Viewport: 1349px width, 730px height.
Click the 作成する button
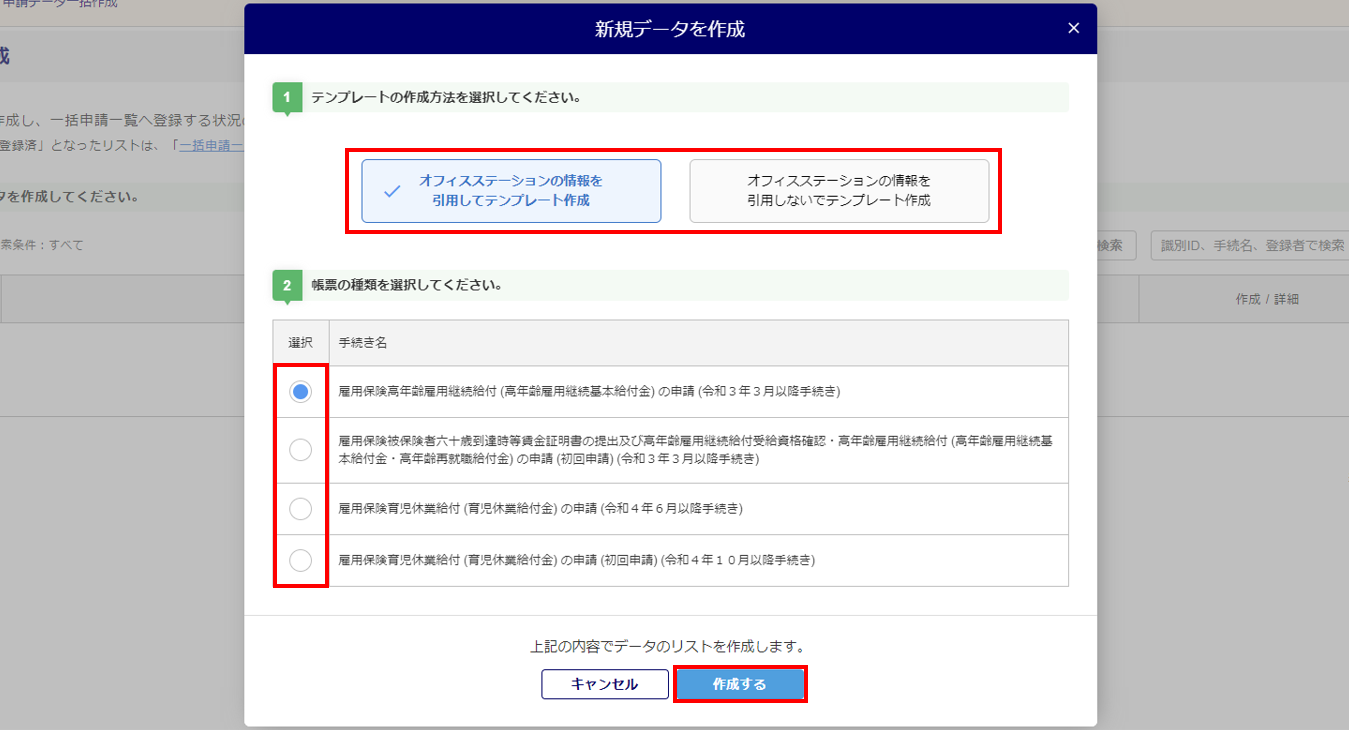[x=740, y=684]
